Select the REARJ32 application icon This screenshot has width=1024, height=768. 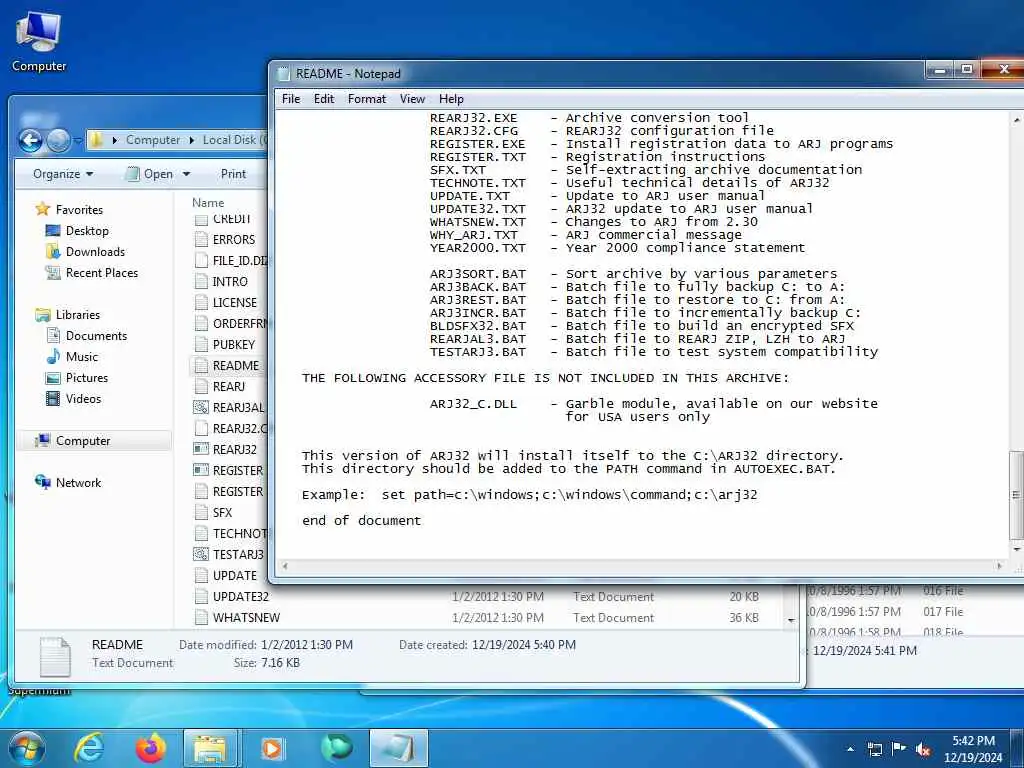[201, 449]
